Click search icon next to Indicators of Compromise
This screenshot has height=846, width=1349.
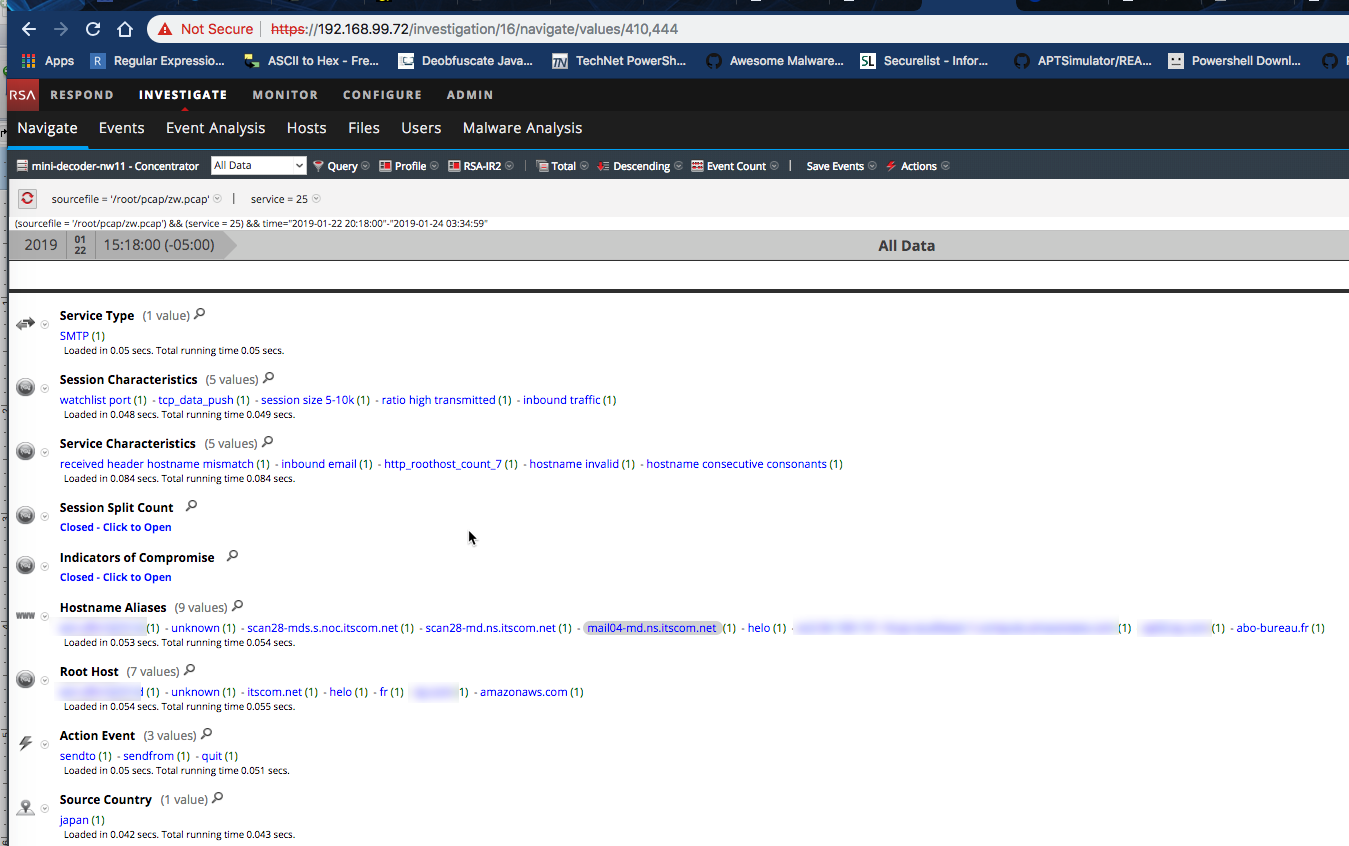pos(233,556)
